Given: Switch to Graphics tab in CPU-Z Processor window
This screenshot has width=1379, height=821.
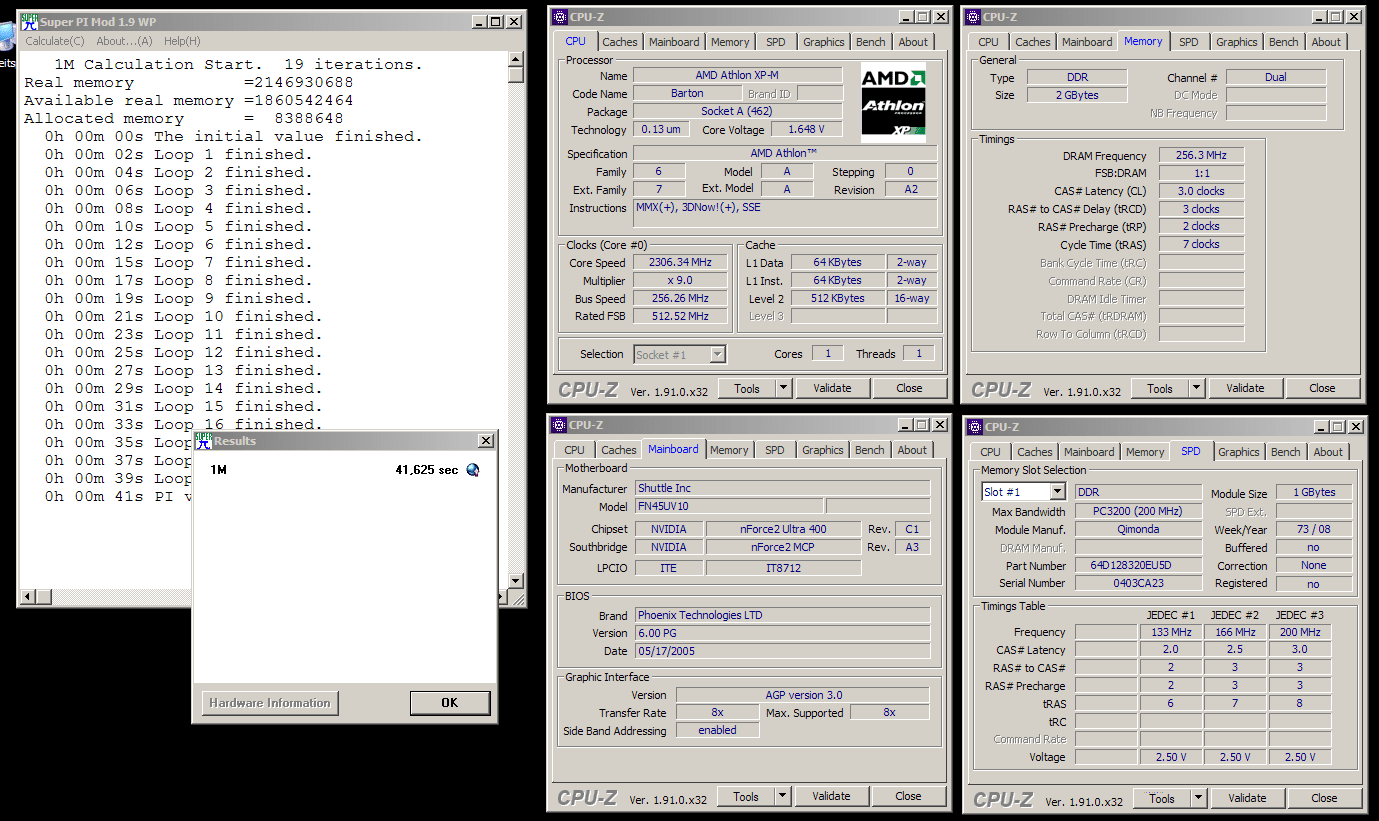Looking at the screenshot, I should point(823,42).
